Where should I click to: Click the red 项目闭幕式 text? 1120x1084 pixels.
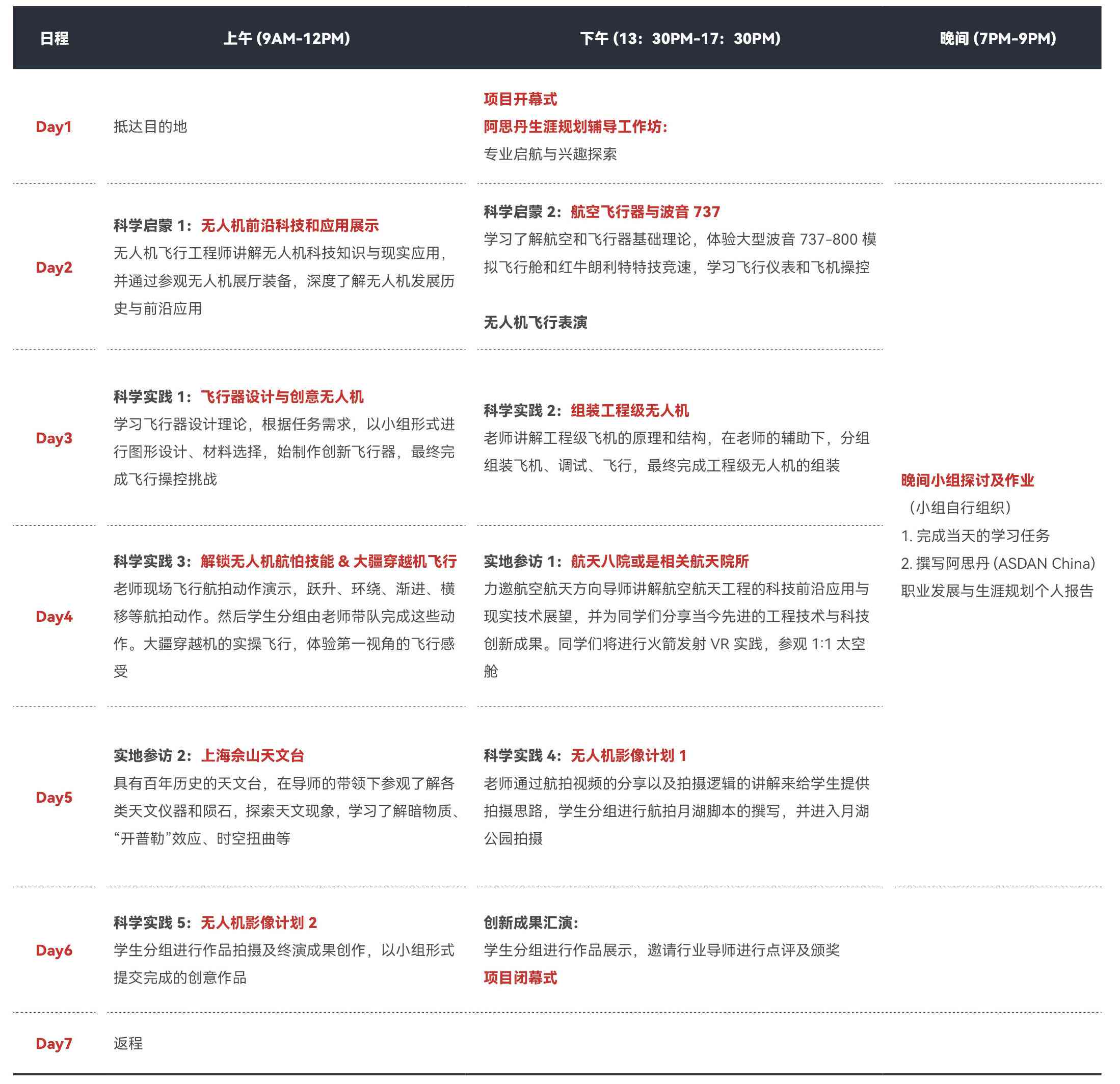520,977
